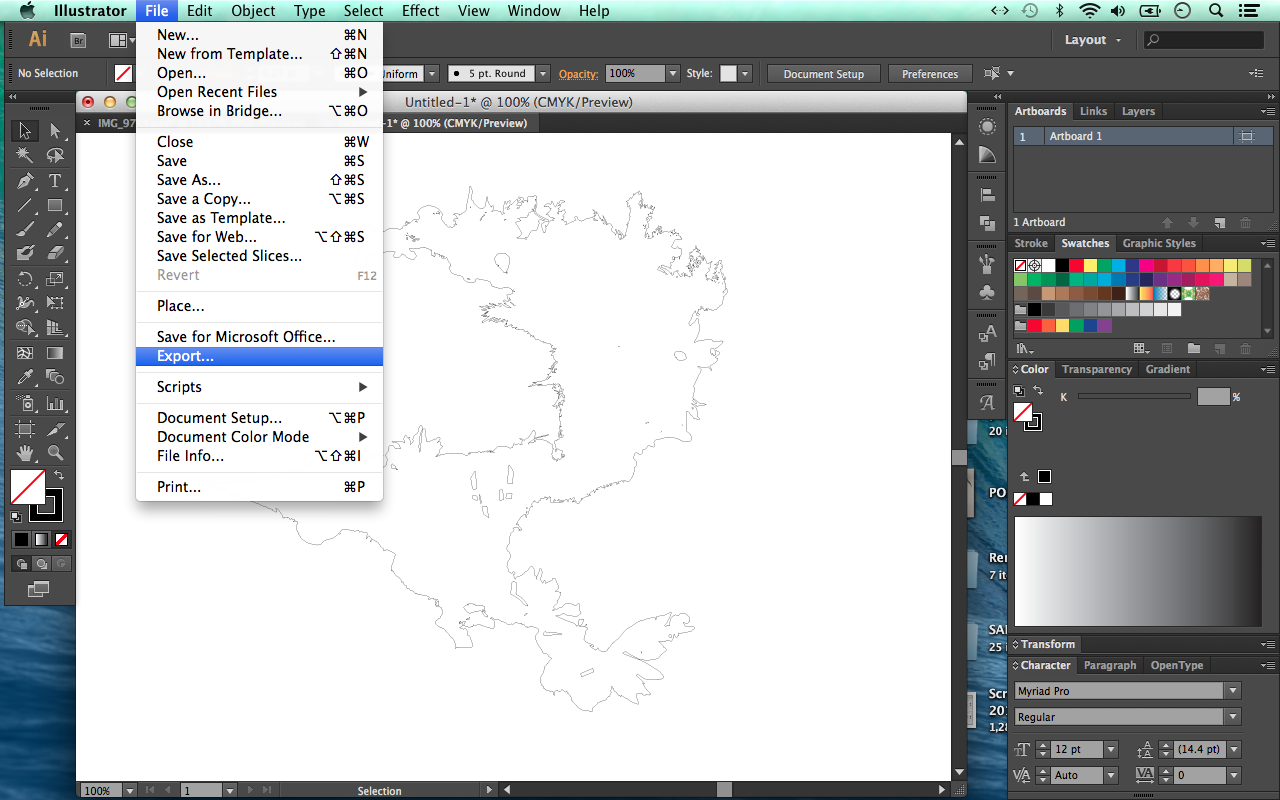Enable Draw Behind mode
This screenshot has height=800, width=1280.
[41, 563]
